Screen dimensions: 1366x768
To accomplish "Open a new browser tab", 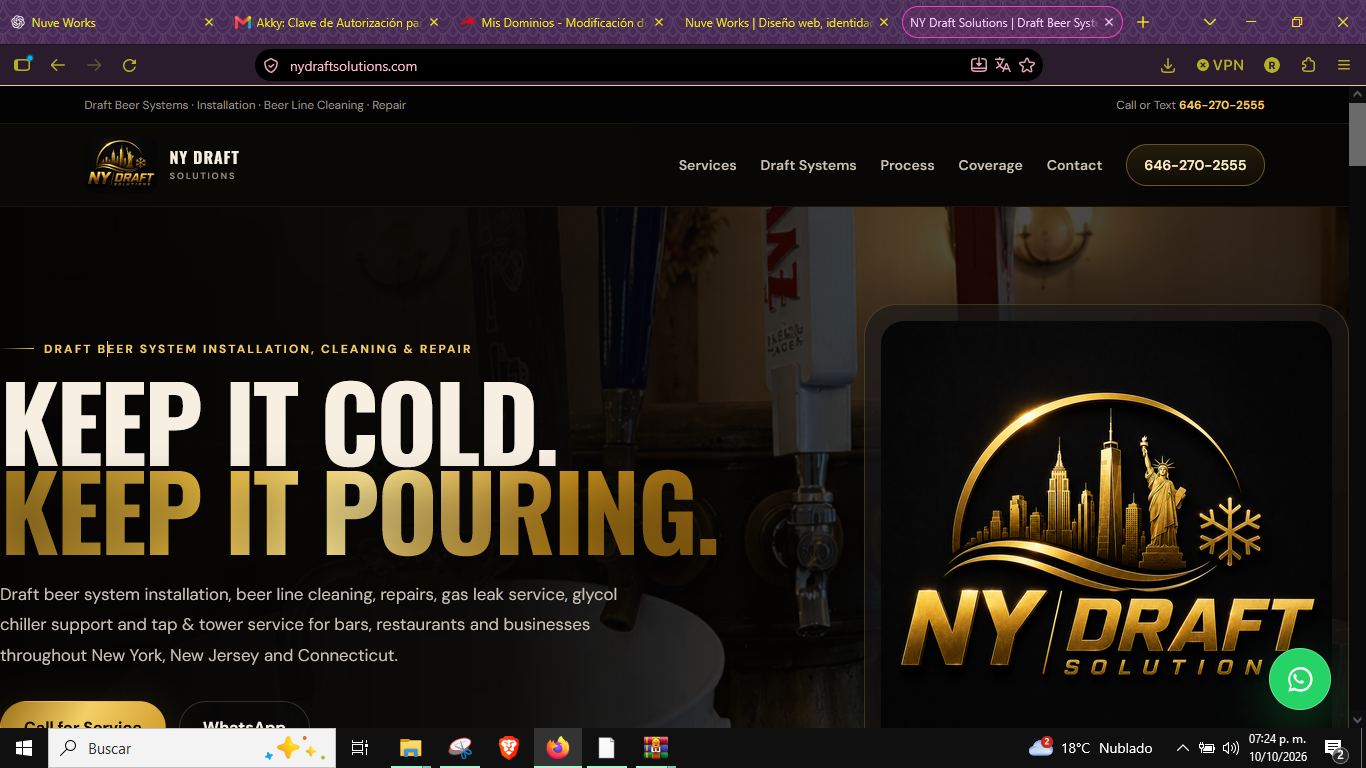I will (x=1143, y=22).
